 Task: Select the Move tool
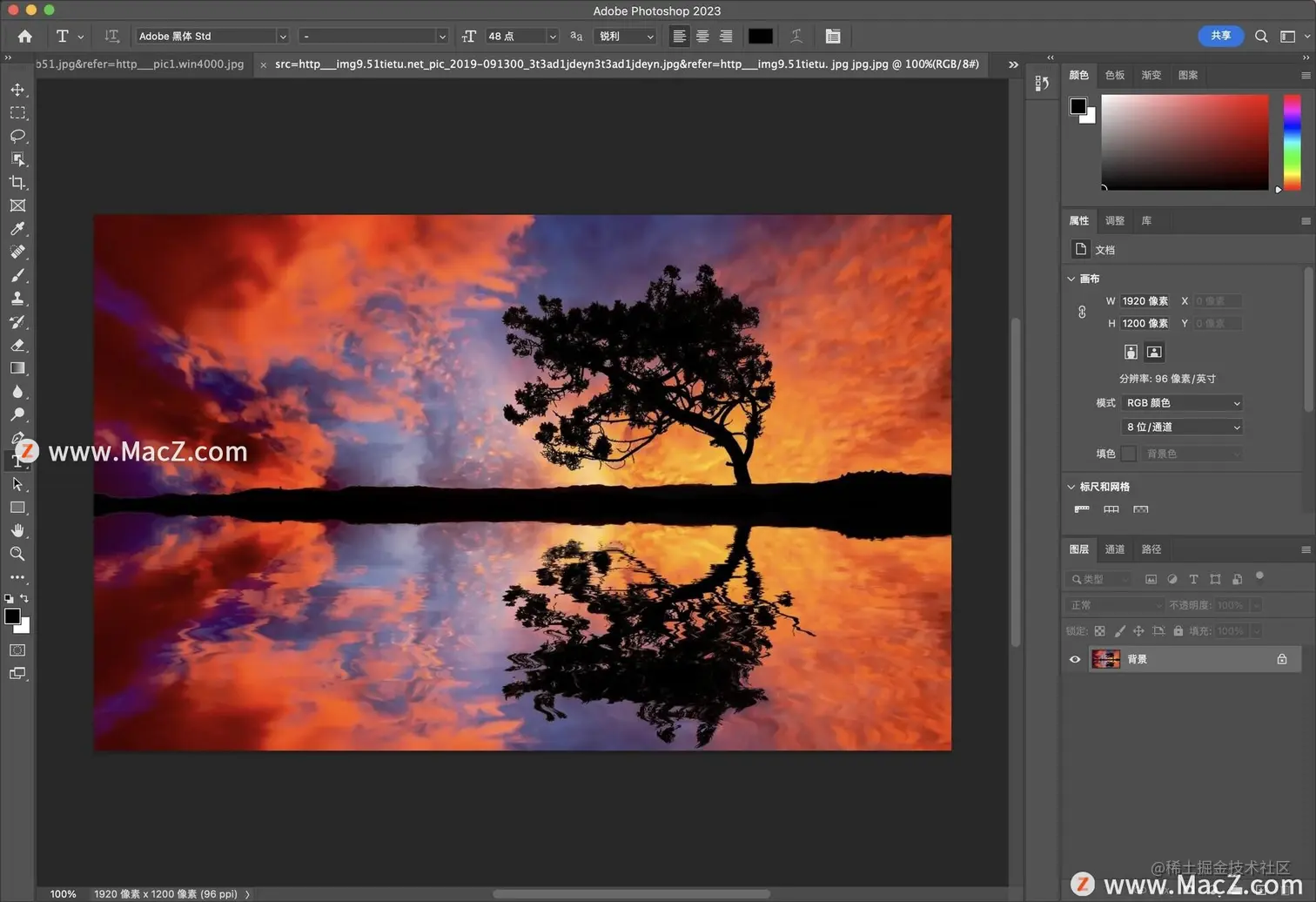[x=17, y=90]
